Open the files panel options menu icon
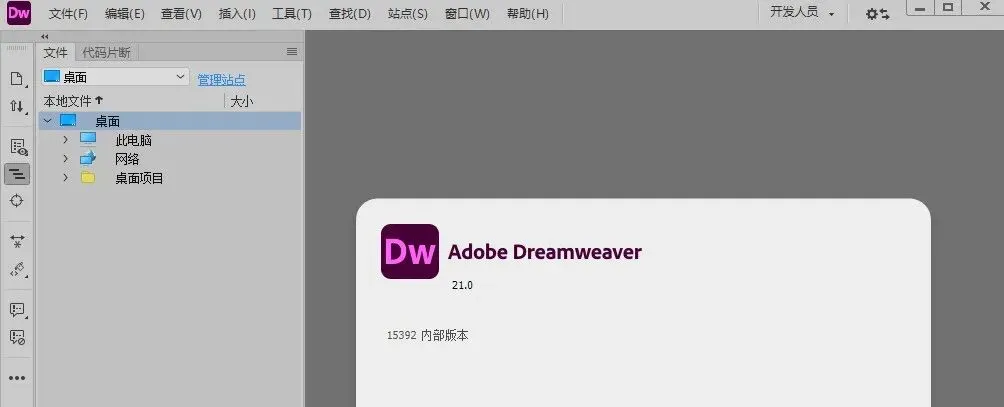Image resolution: width=1004 pixels, height=407 pixels. [292, 52]
